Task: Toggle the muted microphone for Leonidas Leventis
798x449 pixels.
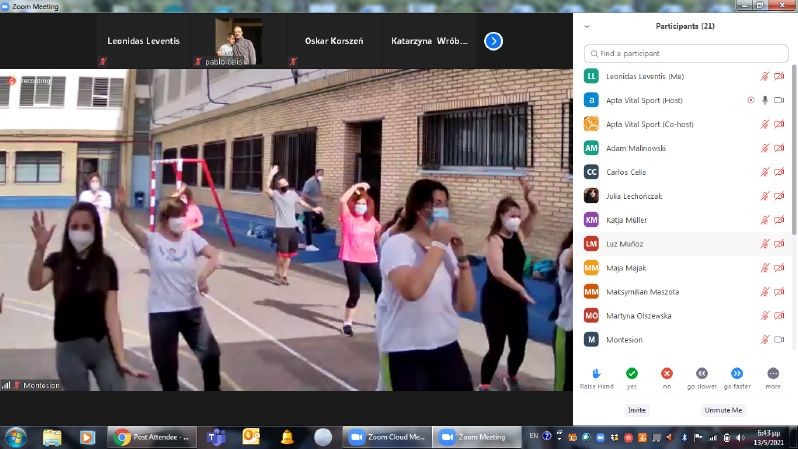Action: [765, 76]
